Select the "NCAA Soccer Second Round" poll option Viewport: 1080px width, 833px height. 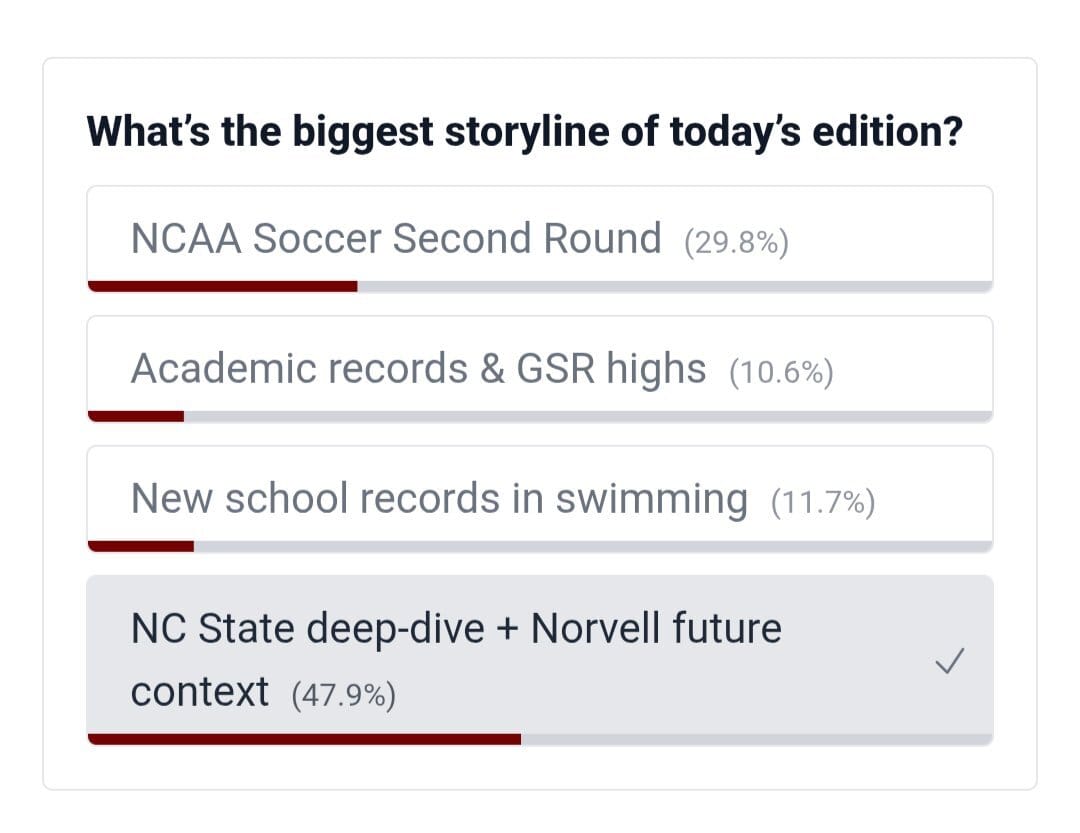coord(396,239)
